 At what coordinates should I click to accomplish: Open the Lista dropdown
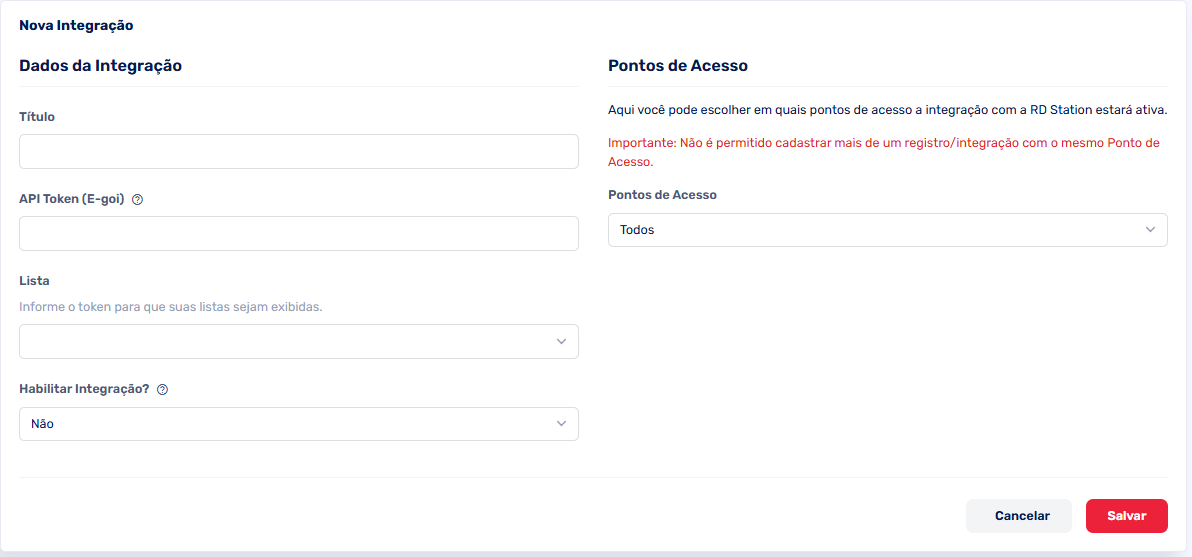(298, 342)
